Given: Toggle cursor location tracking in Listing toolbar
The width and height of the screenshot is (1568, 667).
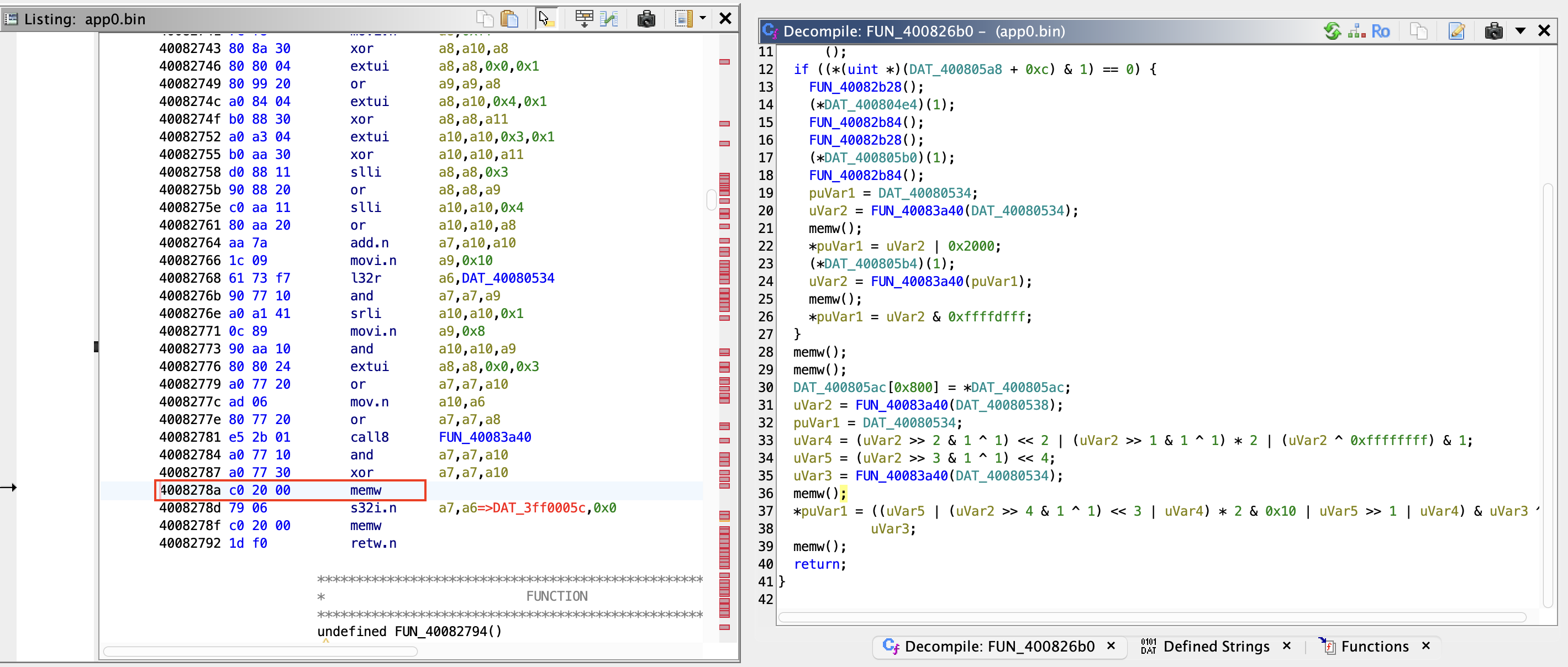Looking at the screenshot, I should tap(546, 18).
